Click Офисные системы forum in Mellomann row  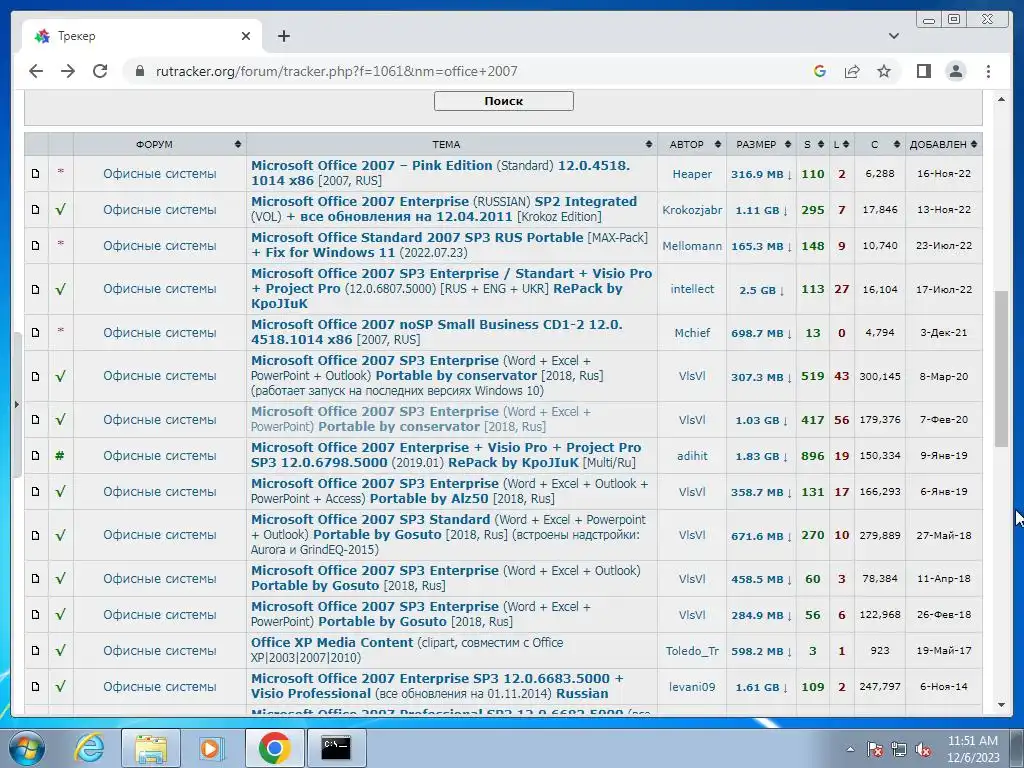(159, 246)
